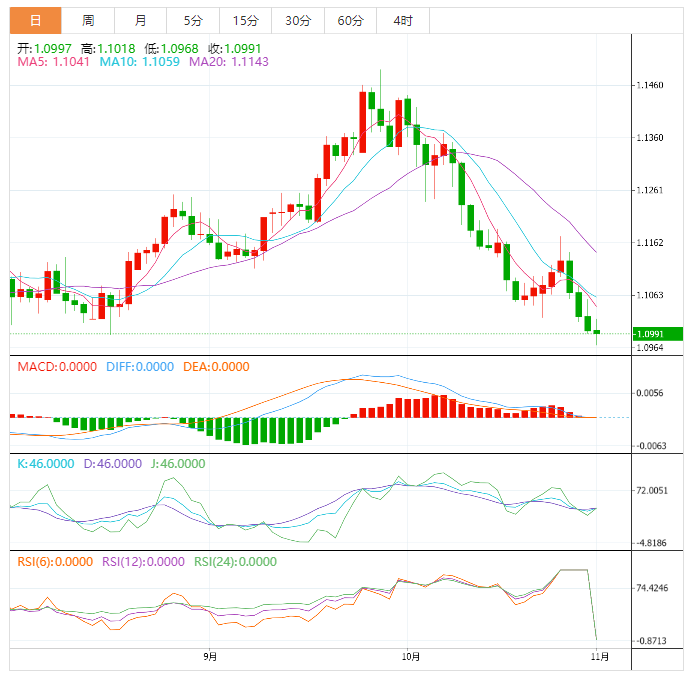Viewport: 692px width, 678px height.
Task: Open the 5分 timeframe tab
Action: pos(192,20)
